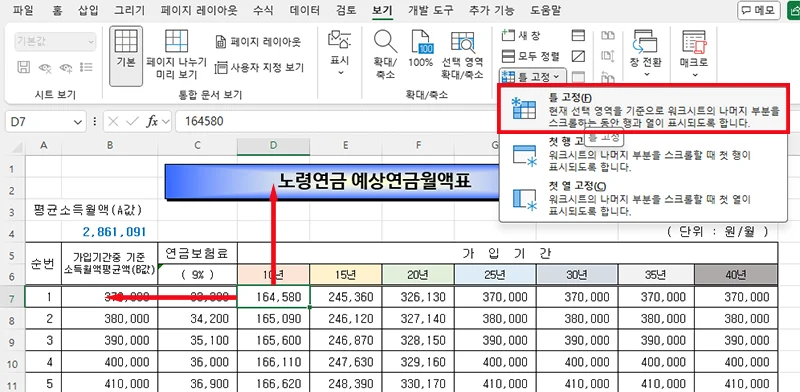Click the 평균소득월액(A값) label cell

(x=88, y=210)
